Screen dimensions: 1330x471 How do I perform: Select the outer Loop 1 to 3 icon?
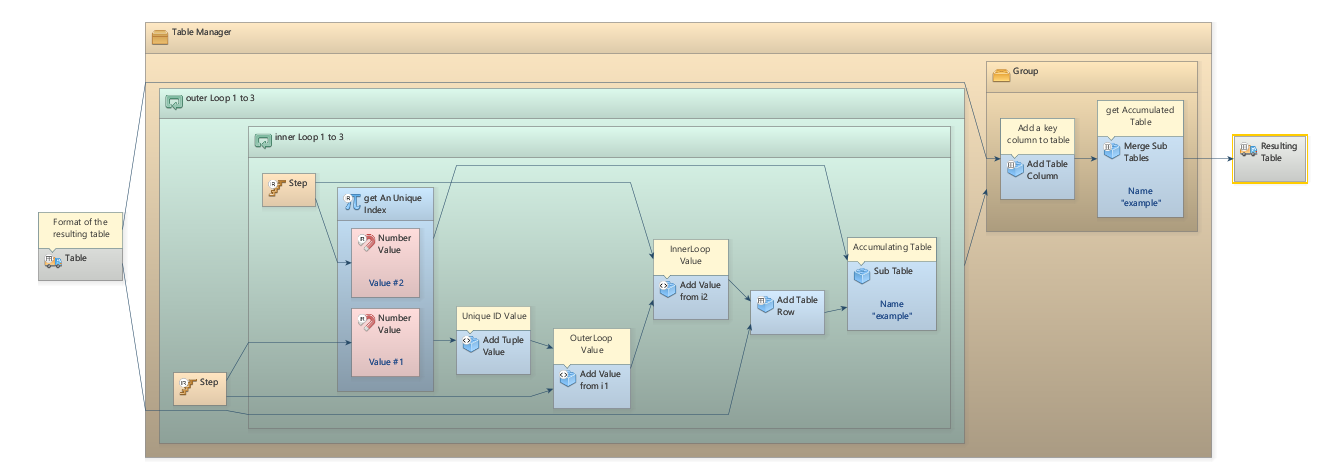(174, 102)
